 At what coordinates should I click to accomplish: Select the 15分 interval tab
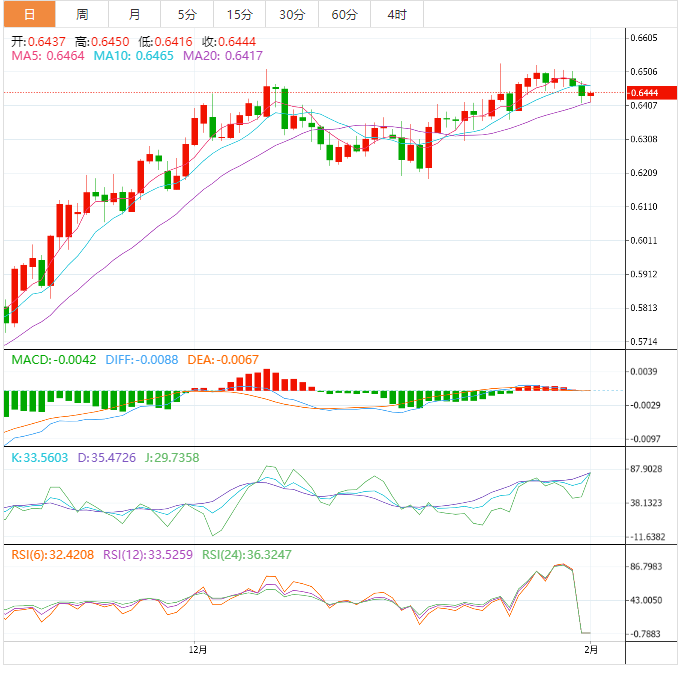tap(239, 14)
